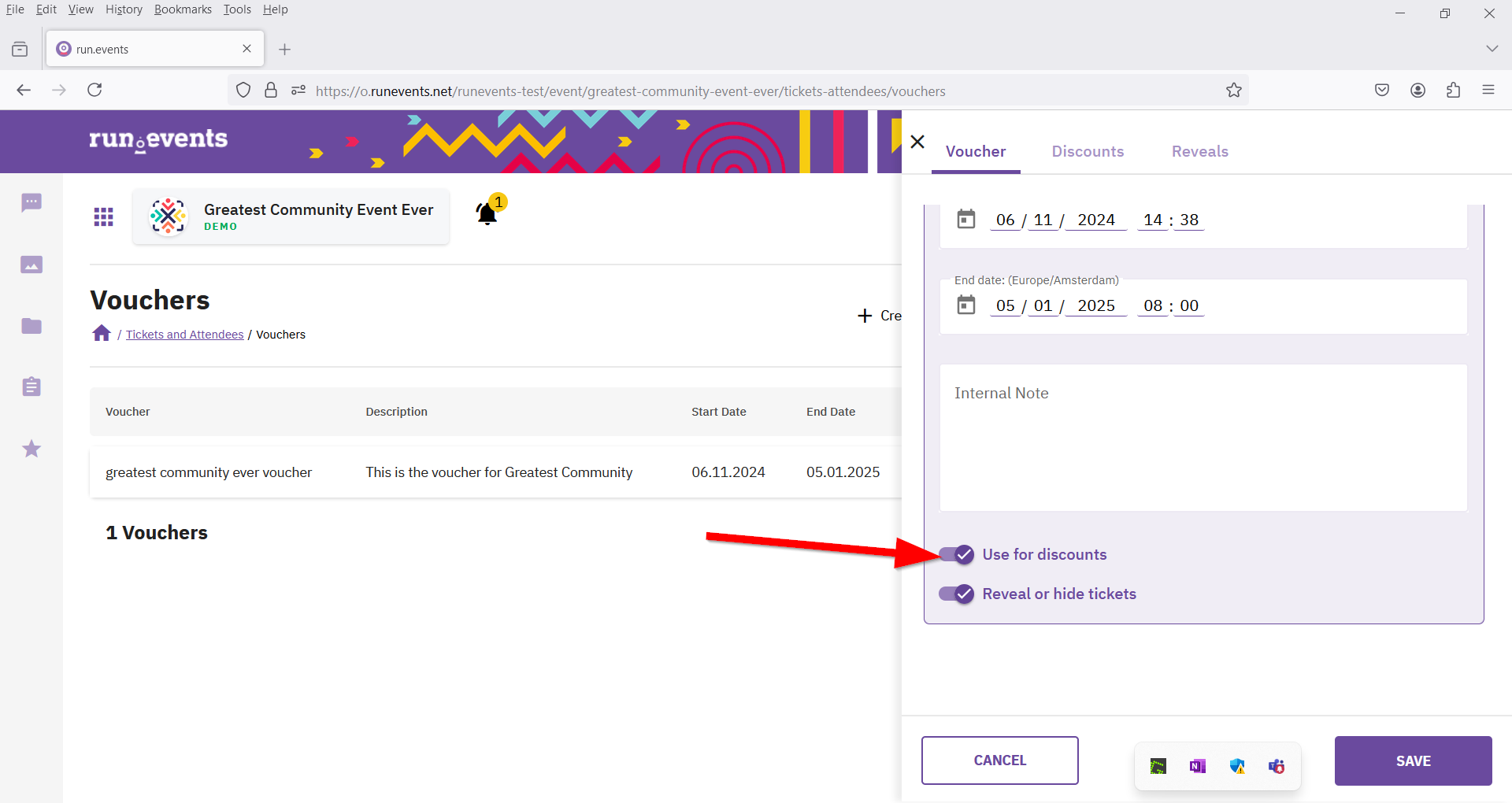This screenshot has height=803, width=1512.
Task: Toggle the Reveal or hide tickets switch
Action: [x=956, y=594]
